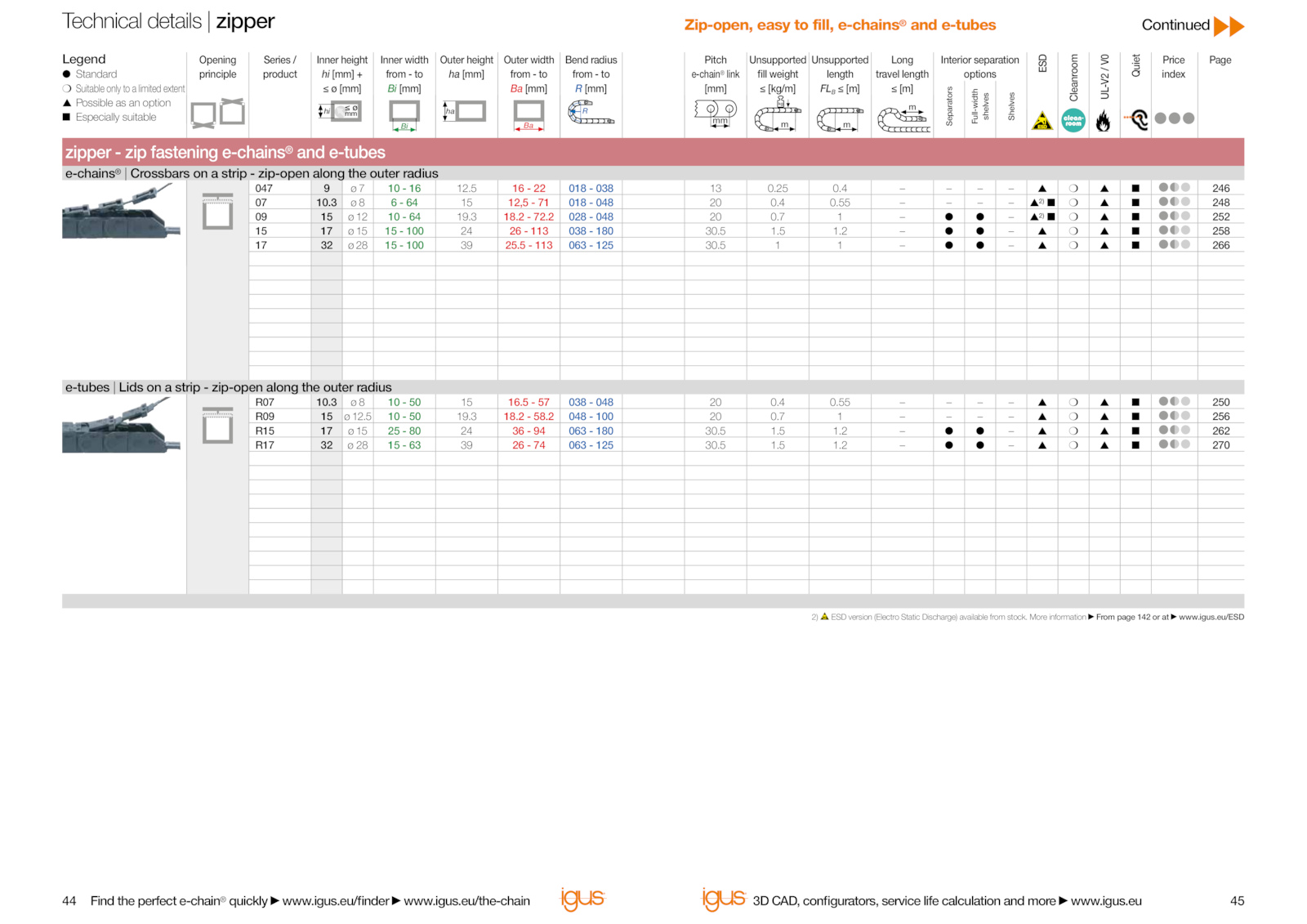Screen dimensions: 1307x924
Task: Click the e-tubes zipper product photo
Action: coord(122,425)
